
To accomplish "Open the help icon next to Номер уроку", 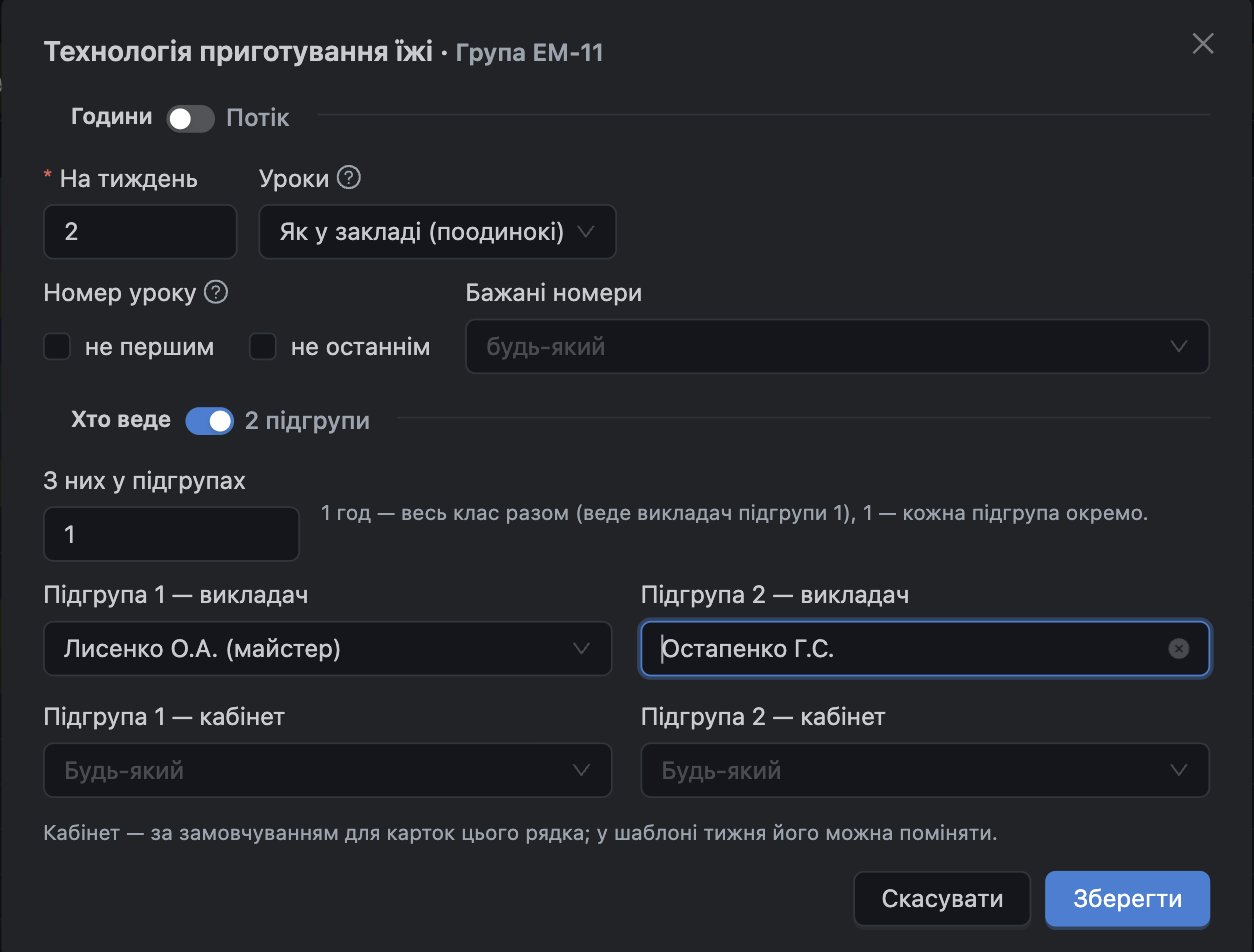I will click(x=216, y=293).
